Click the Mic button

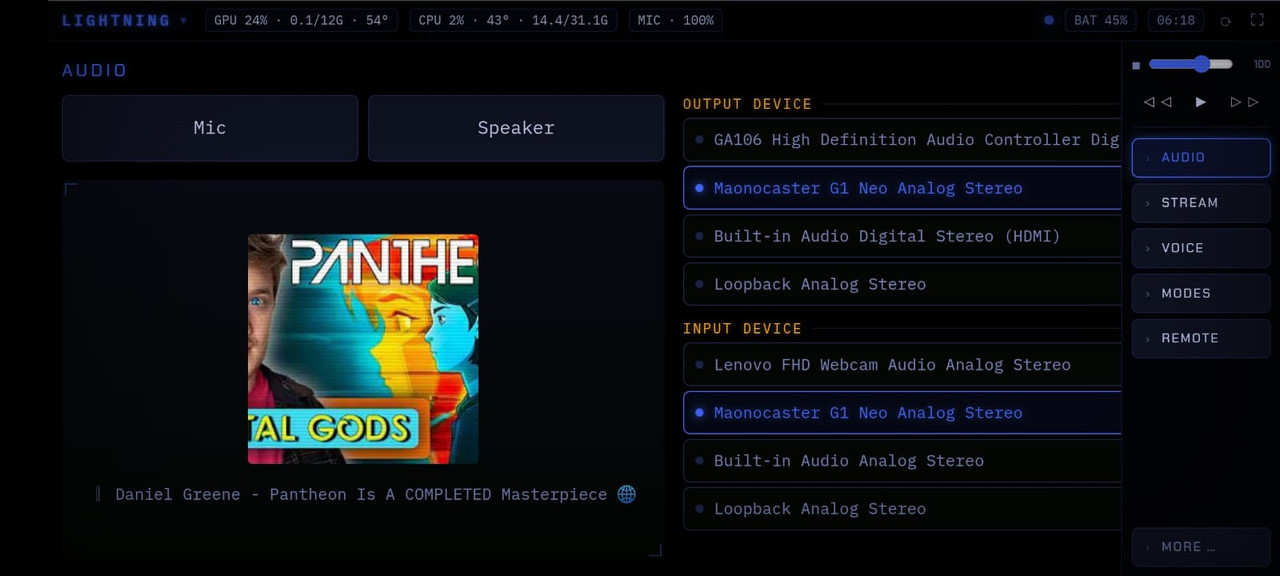(210, 128)
